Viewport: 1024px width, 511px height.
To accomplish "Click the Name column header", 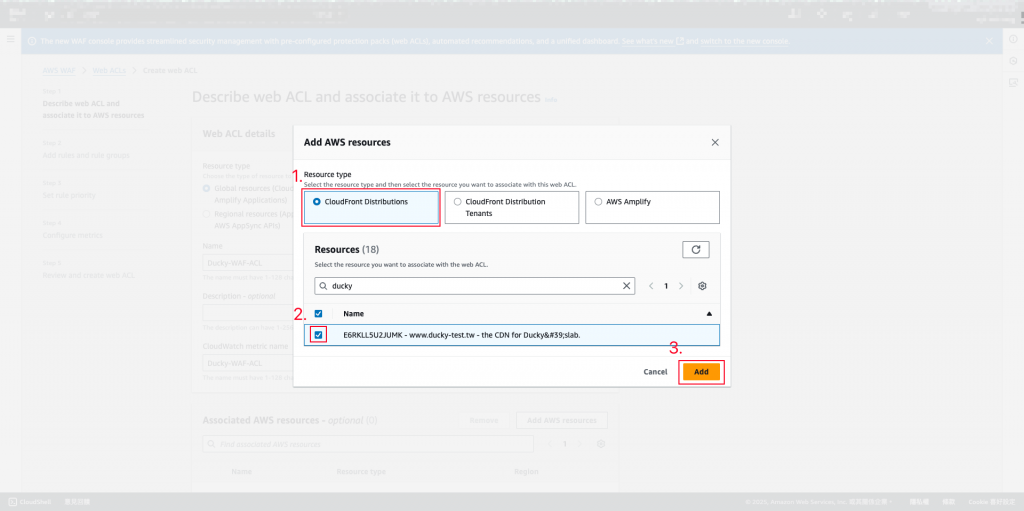I will [354, 314].
